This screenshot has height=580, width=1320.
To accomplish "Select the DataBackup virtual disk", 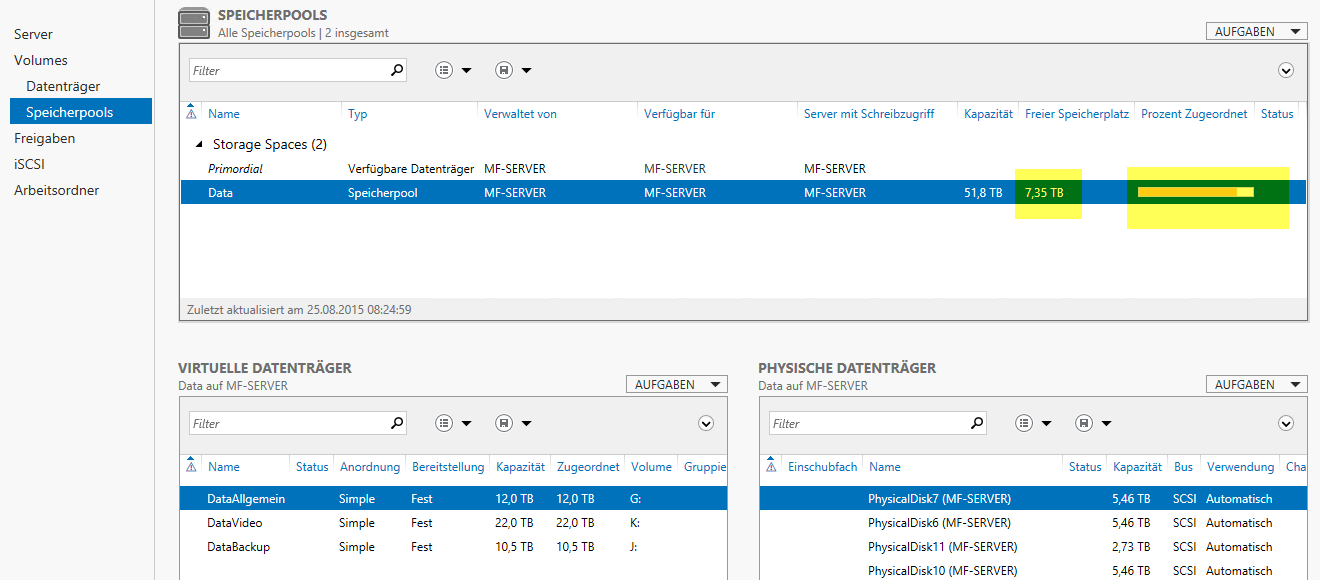I will tap(453, 546).
